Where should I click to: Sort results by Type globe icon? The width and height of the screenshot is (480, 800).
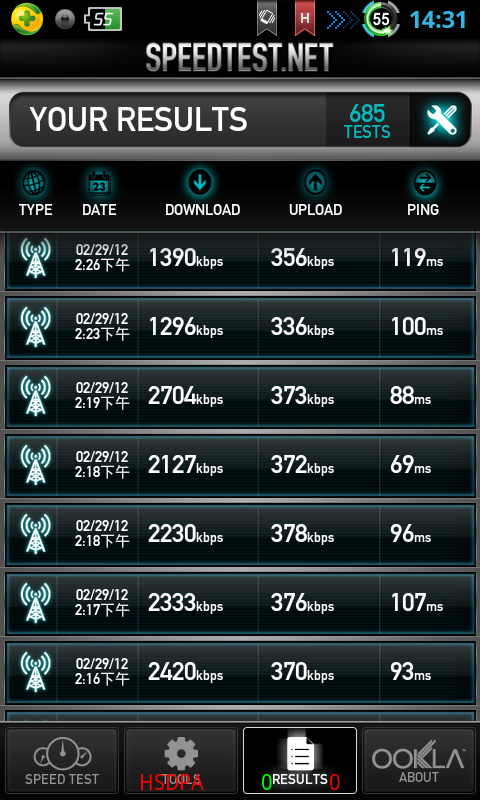(35, 183)
